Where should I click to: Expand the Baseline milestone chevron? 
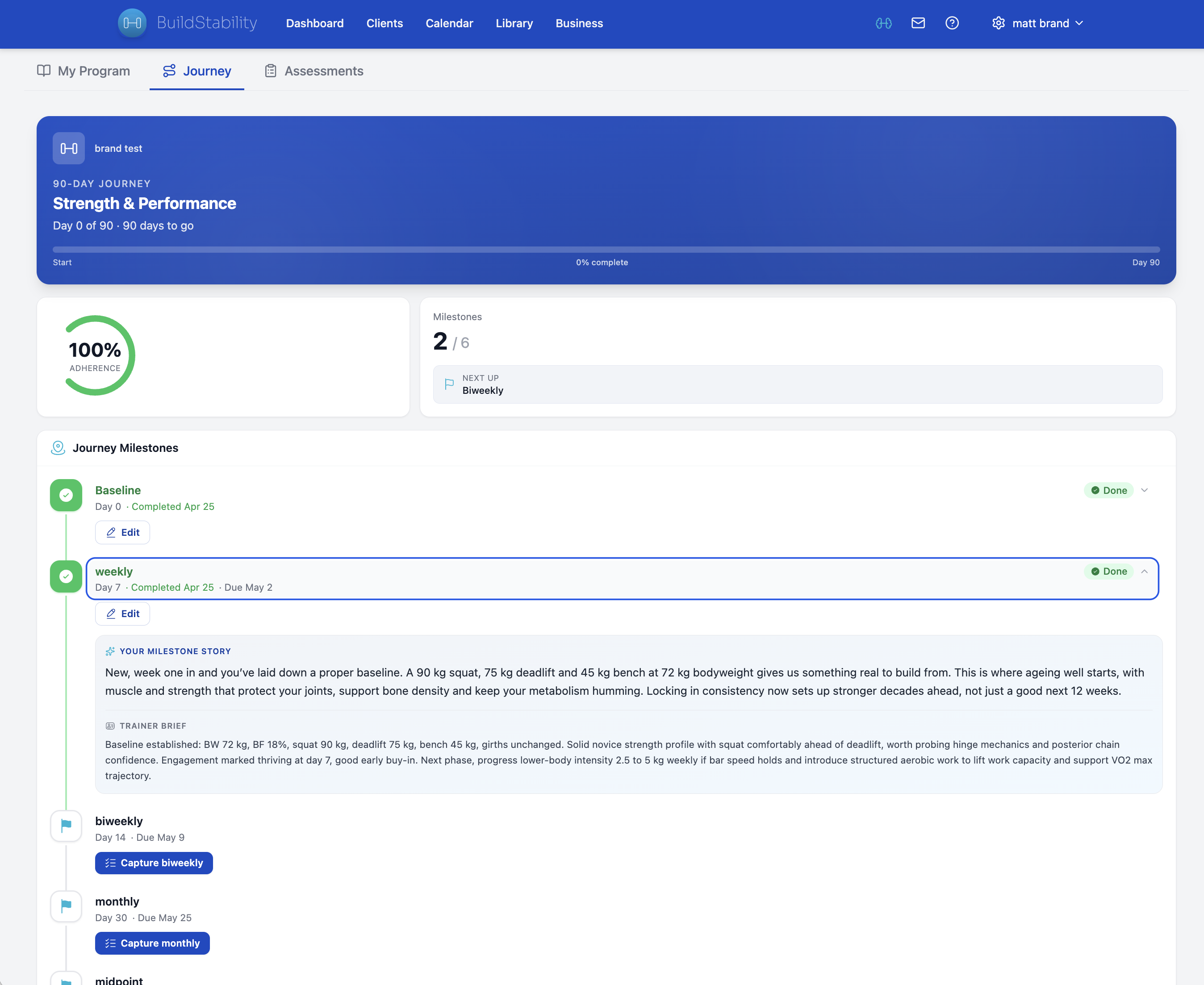click(x=1145, y=490)
